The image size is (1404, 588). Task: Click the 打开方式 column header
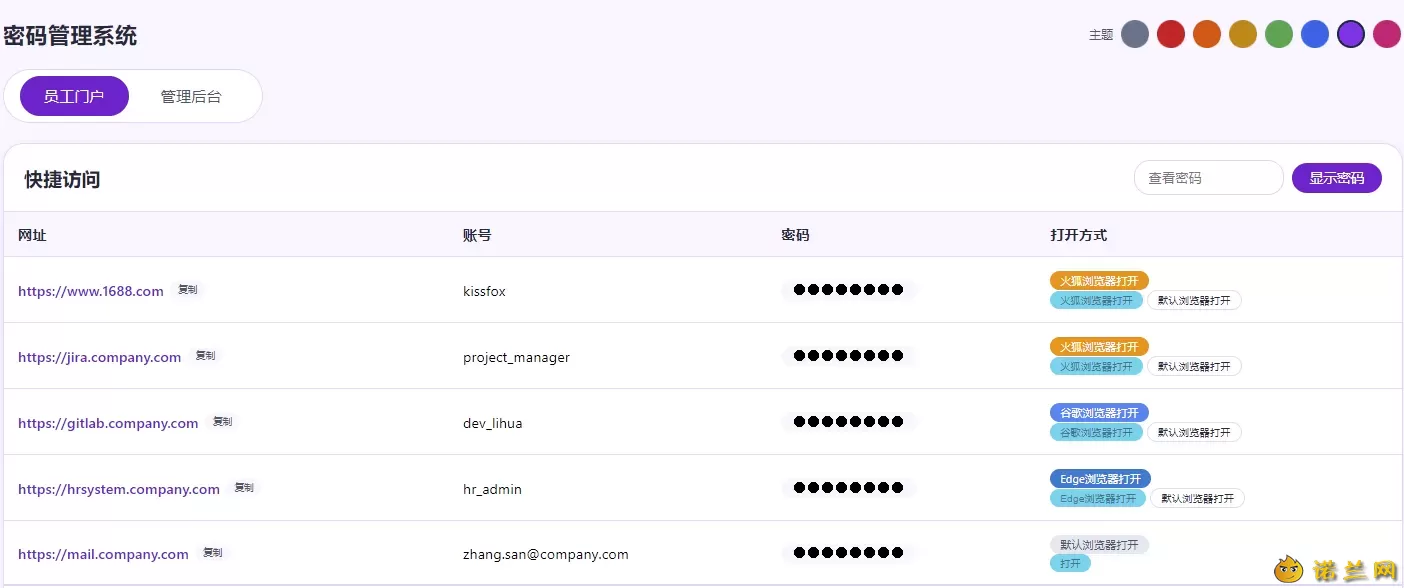coord(1078,235)
